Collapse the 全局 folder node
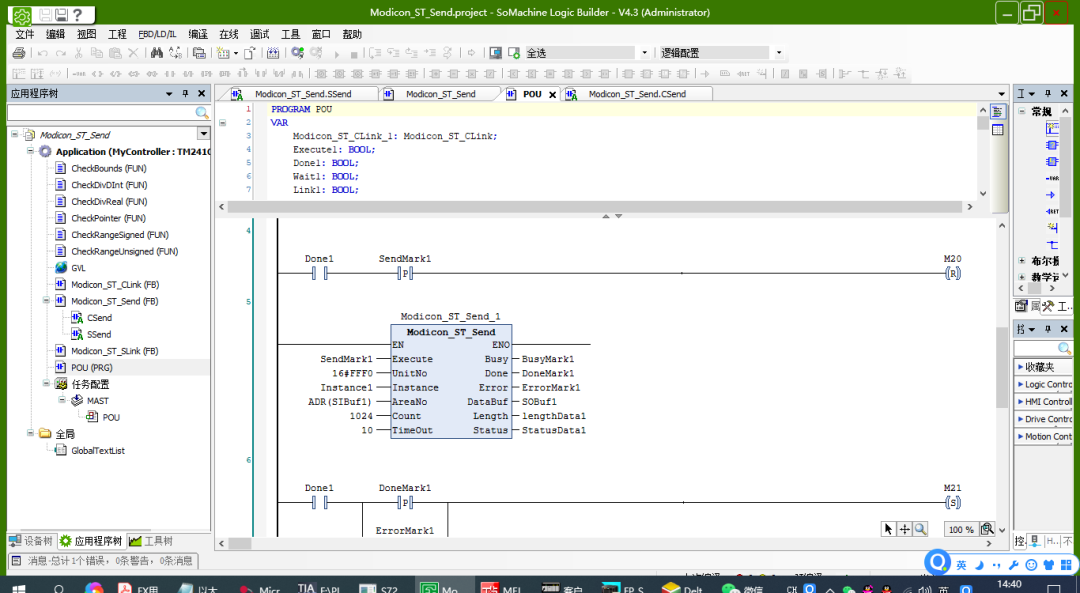 pyautogui.click(x=30, y=433)
